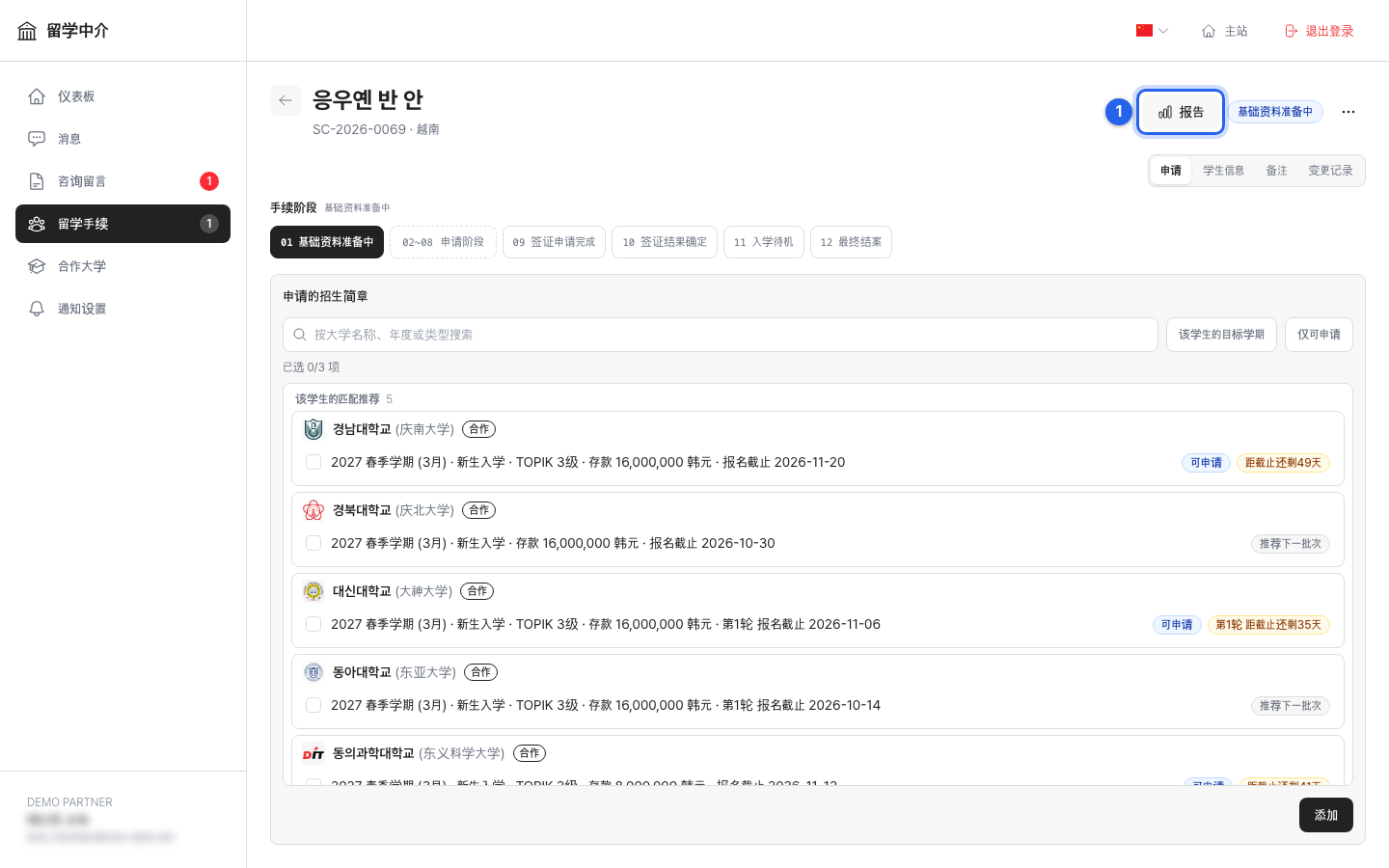This screenshot has width=1389, height=868.
Task: Expand the 02~08 申请阶段 stage group
Action: 443,242
